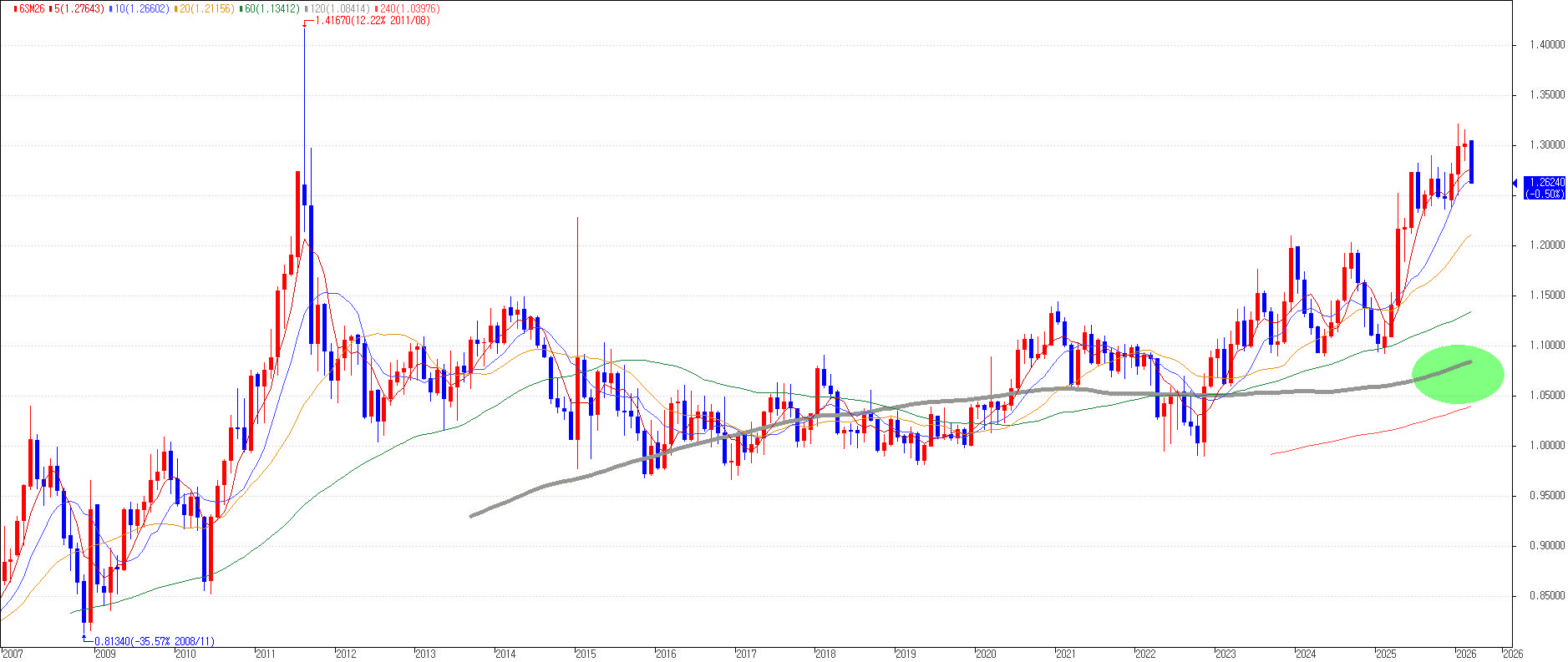Click the 0.85000 price axis label
This screenshot has width=1568, height=662.
(x=1547, y=596)
